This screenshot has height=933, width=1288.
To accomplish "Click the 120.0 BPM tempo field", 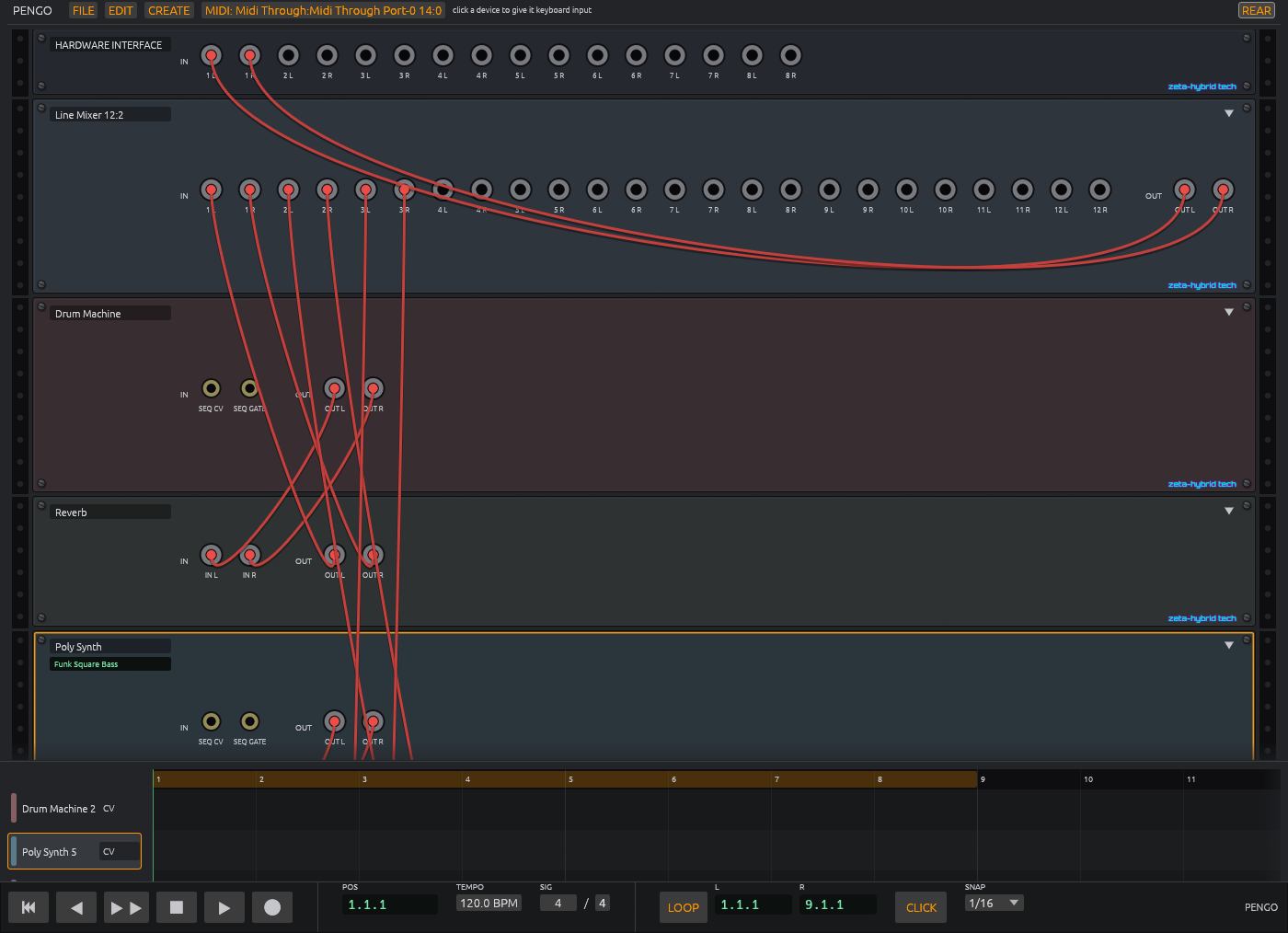I will [489, 904].
